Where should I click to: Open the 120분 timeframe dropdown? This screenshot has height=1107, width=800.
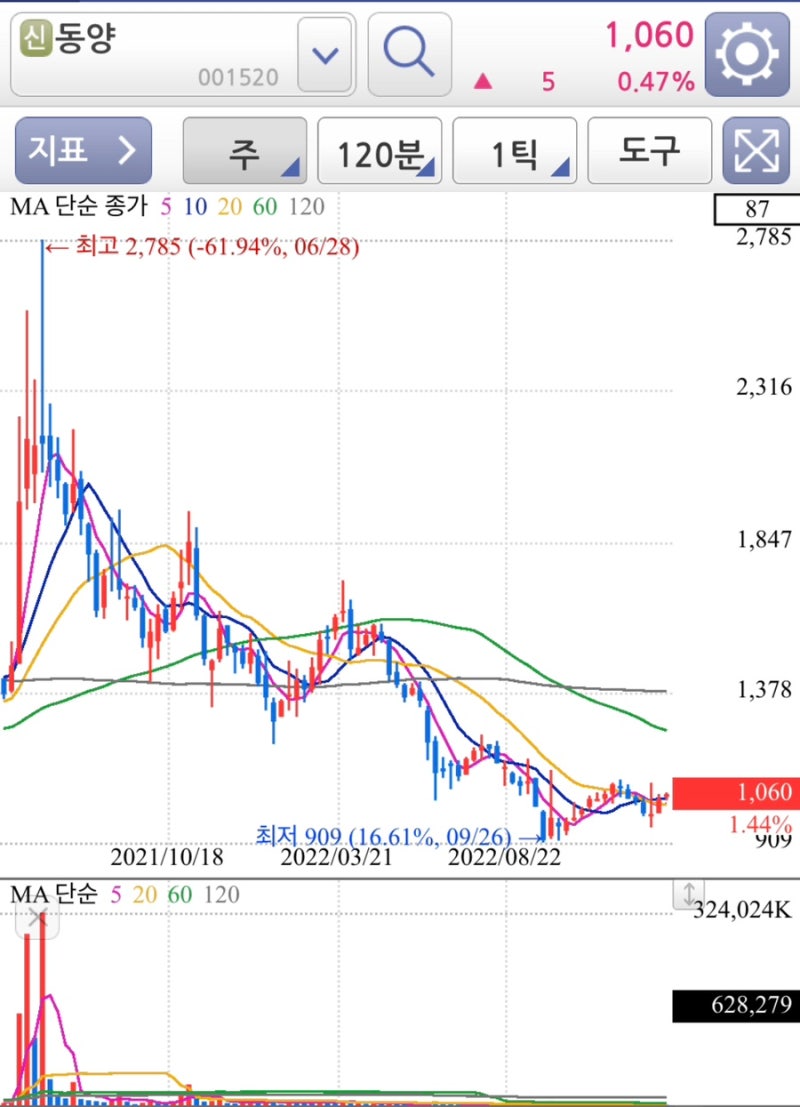coord(380,150)
